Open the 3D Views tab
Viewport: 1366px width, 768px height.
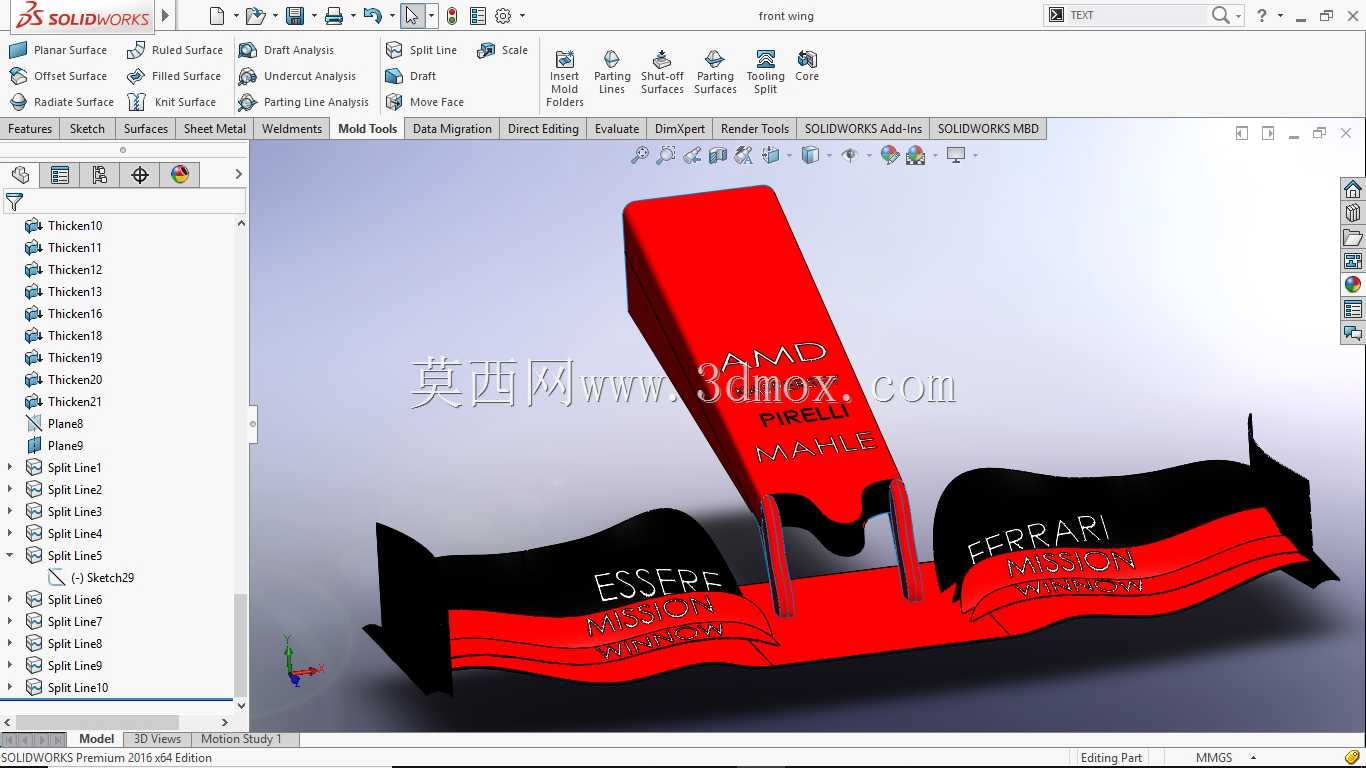(158, 739)
